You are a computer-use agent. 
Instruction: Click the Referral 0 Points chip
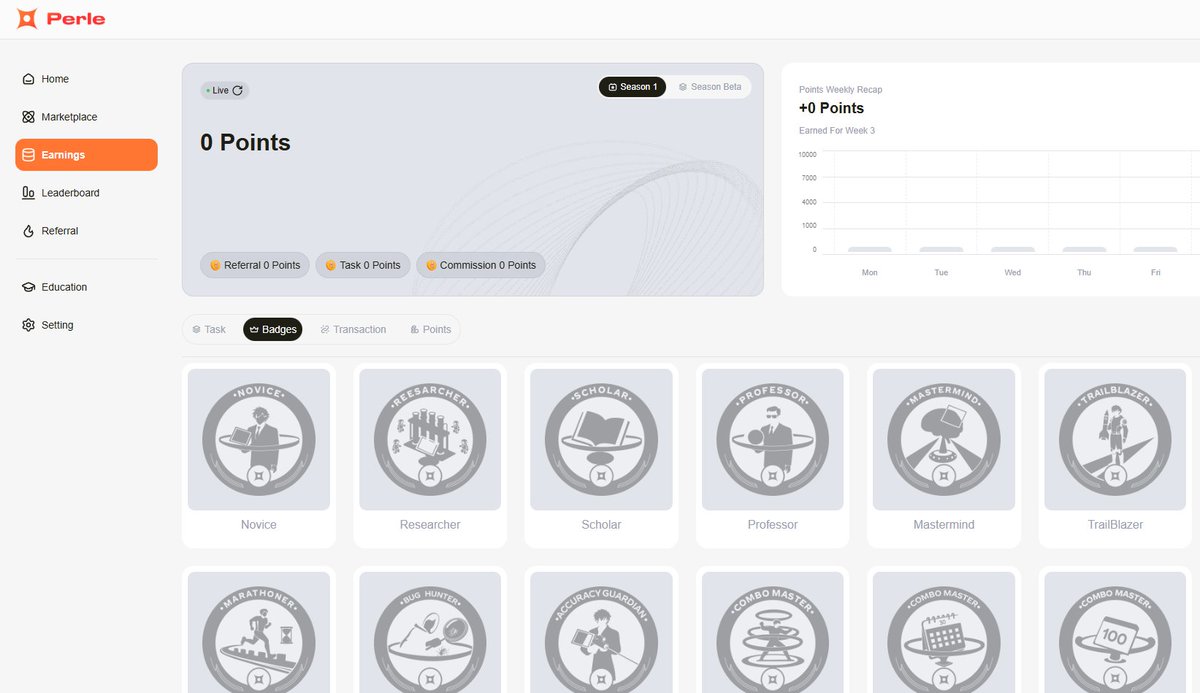coord(255,265)
